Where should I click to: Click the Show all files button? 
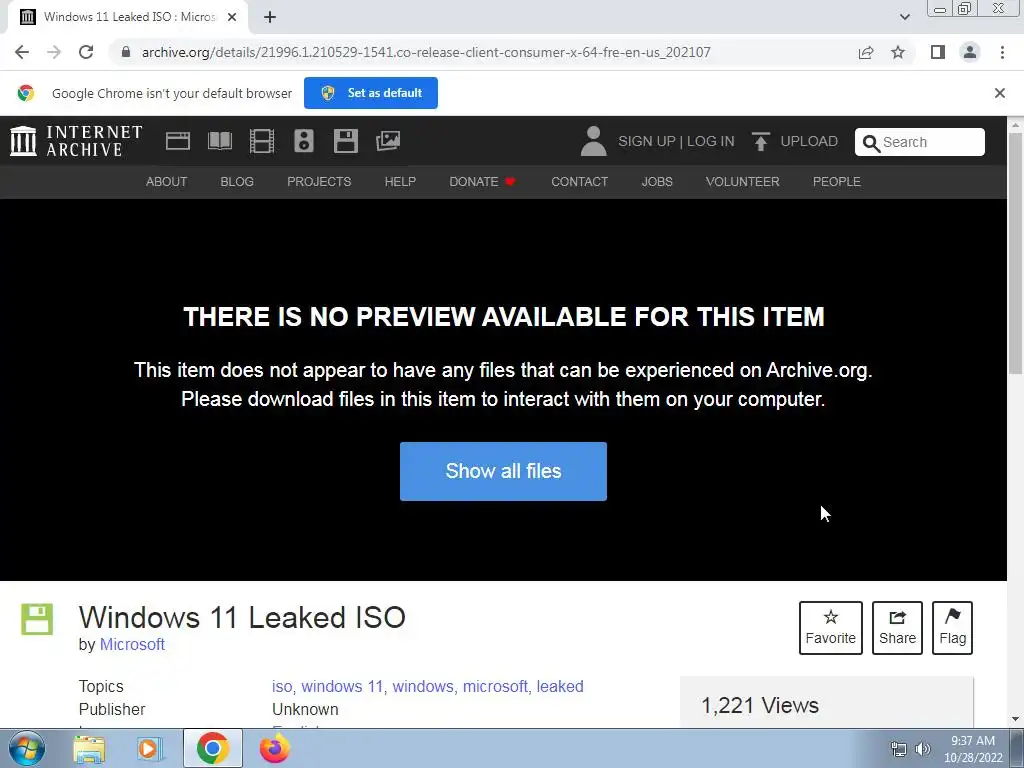504,472
